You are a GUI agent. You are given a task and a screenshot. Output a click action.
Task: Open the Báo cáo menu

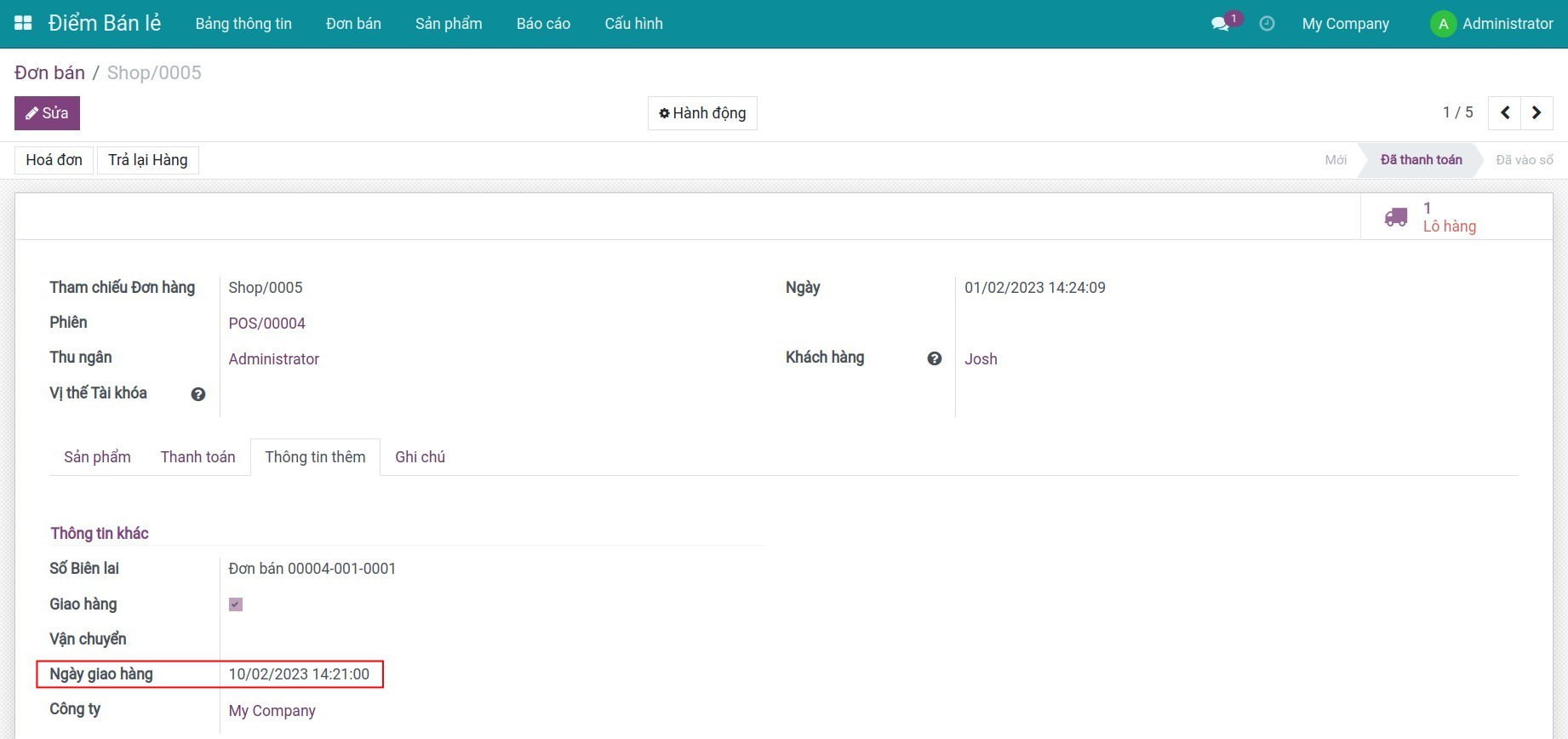click(543, 24)
